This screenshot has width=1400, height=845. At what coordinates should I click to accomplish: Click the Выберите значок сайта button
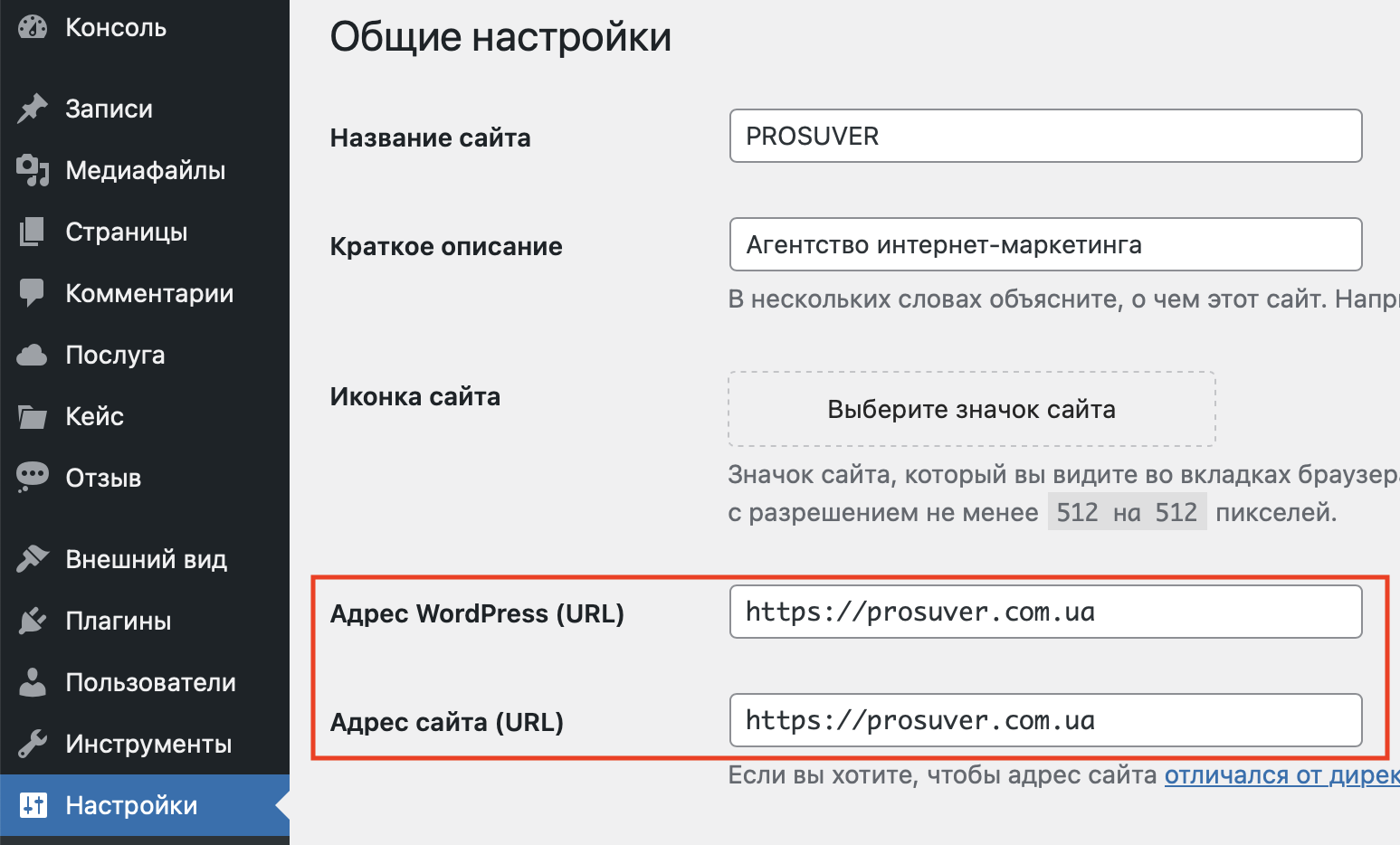click(x=970, y=408)
